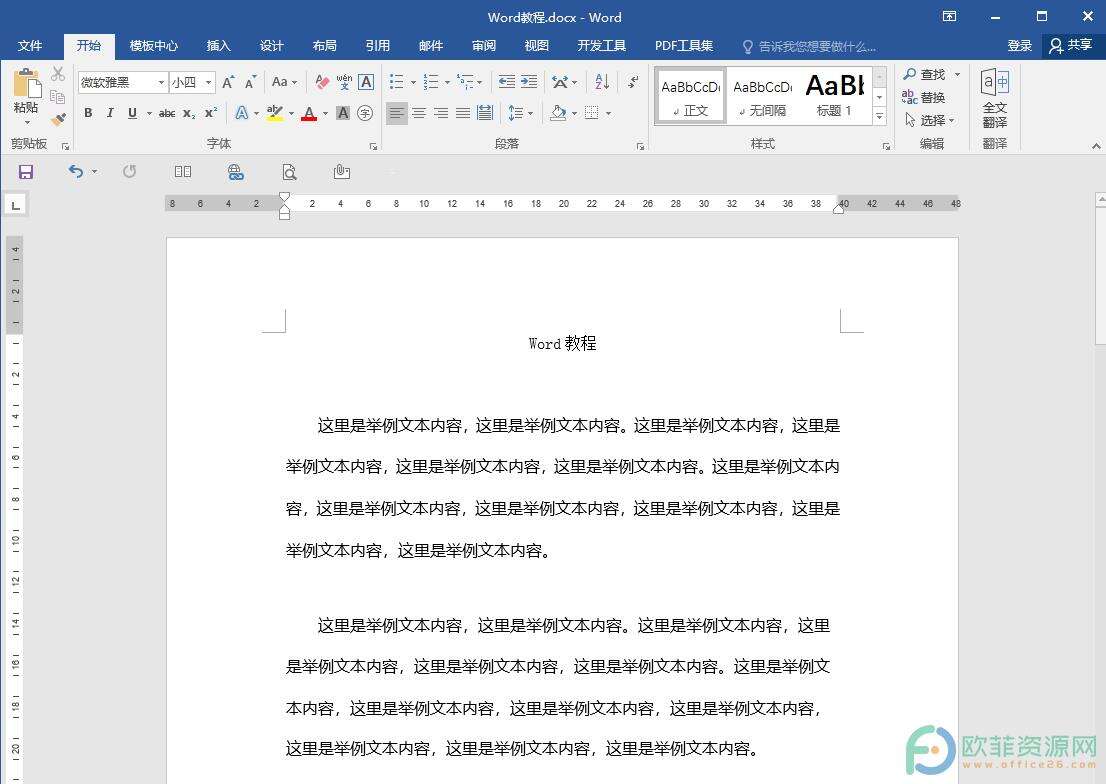The image size is (1106, 784).
Task: Toggle center paragraph alignment
Action: (x=419, y=113)
